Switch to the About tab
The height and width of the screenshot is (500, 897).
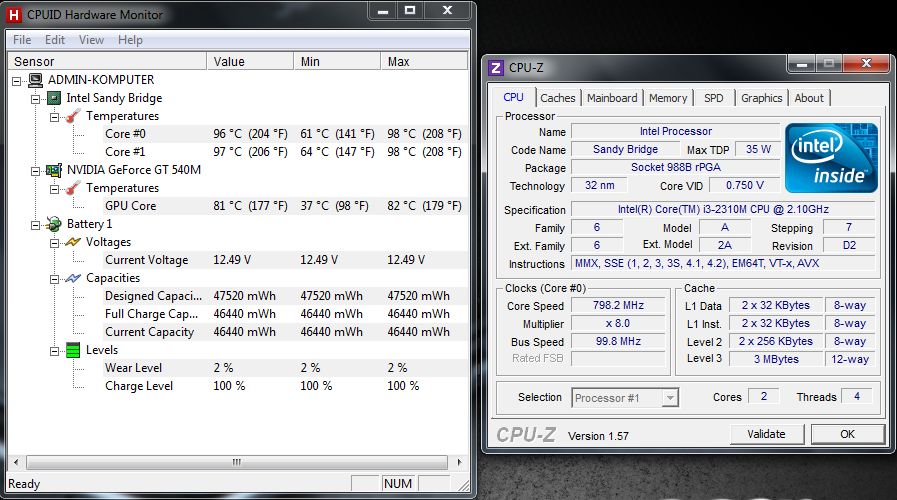coord(809,98)
